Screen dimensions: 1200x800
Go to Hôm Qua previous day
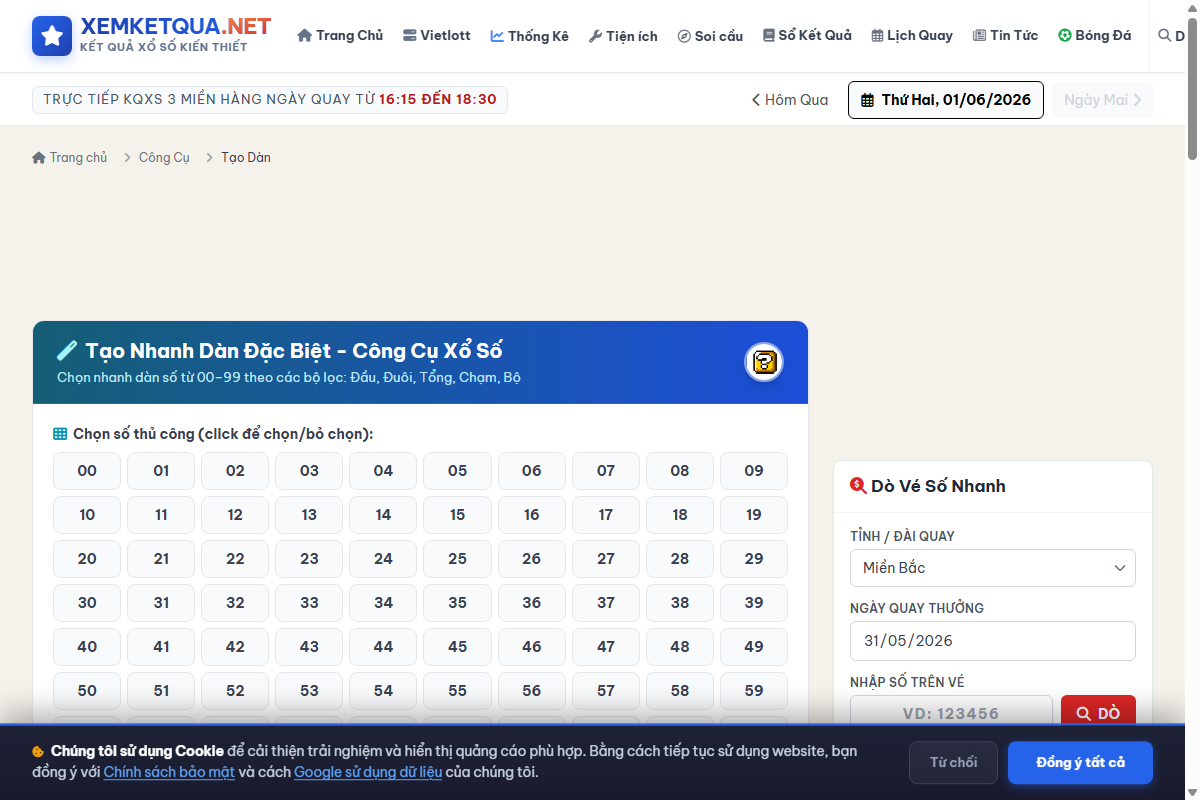(x=790, y=100)
